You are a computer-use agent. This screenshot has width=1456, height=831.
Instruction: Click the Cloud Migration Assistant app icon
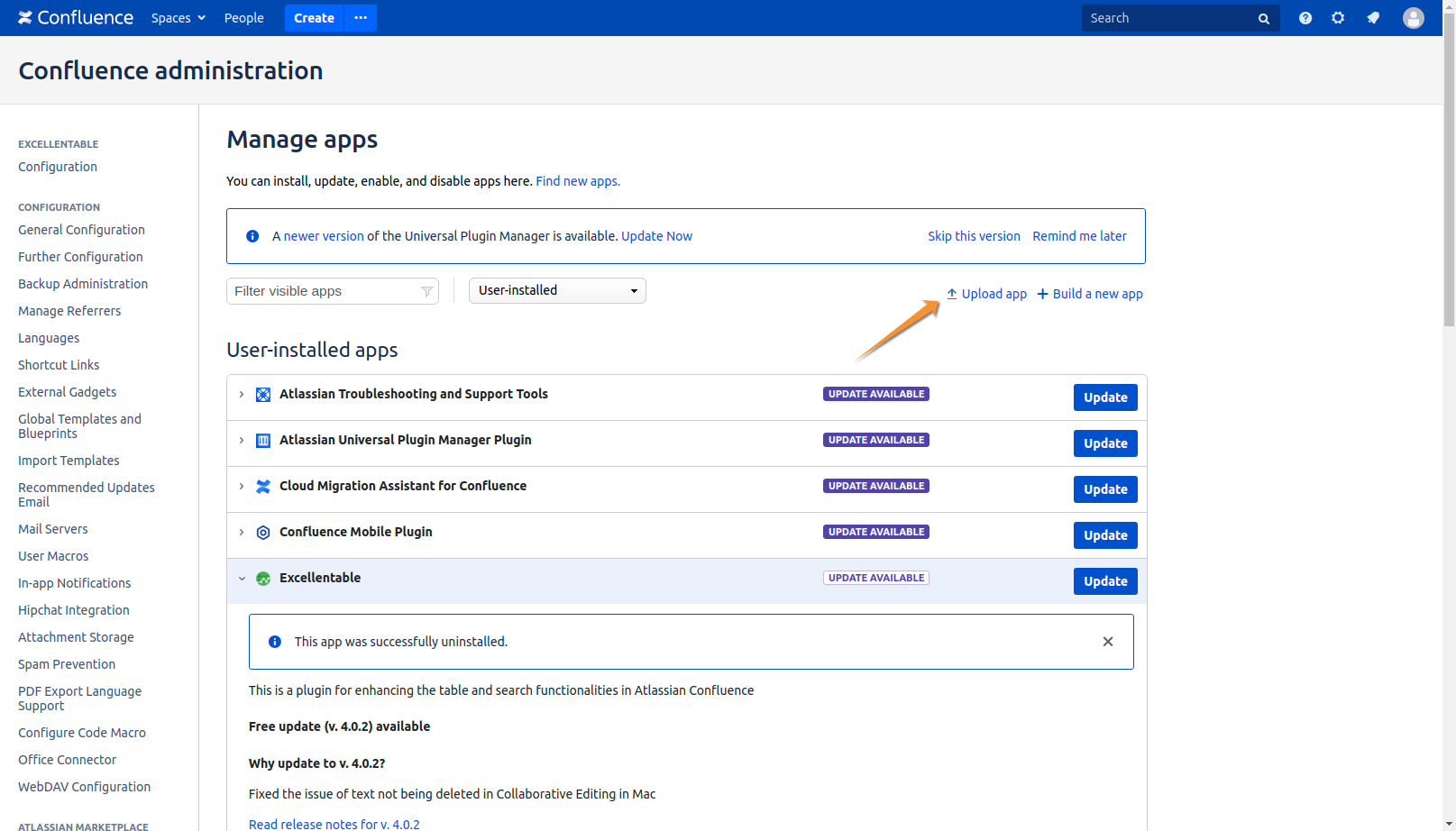[x=263, y=487]
